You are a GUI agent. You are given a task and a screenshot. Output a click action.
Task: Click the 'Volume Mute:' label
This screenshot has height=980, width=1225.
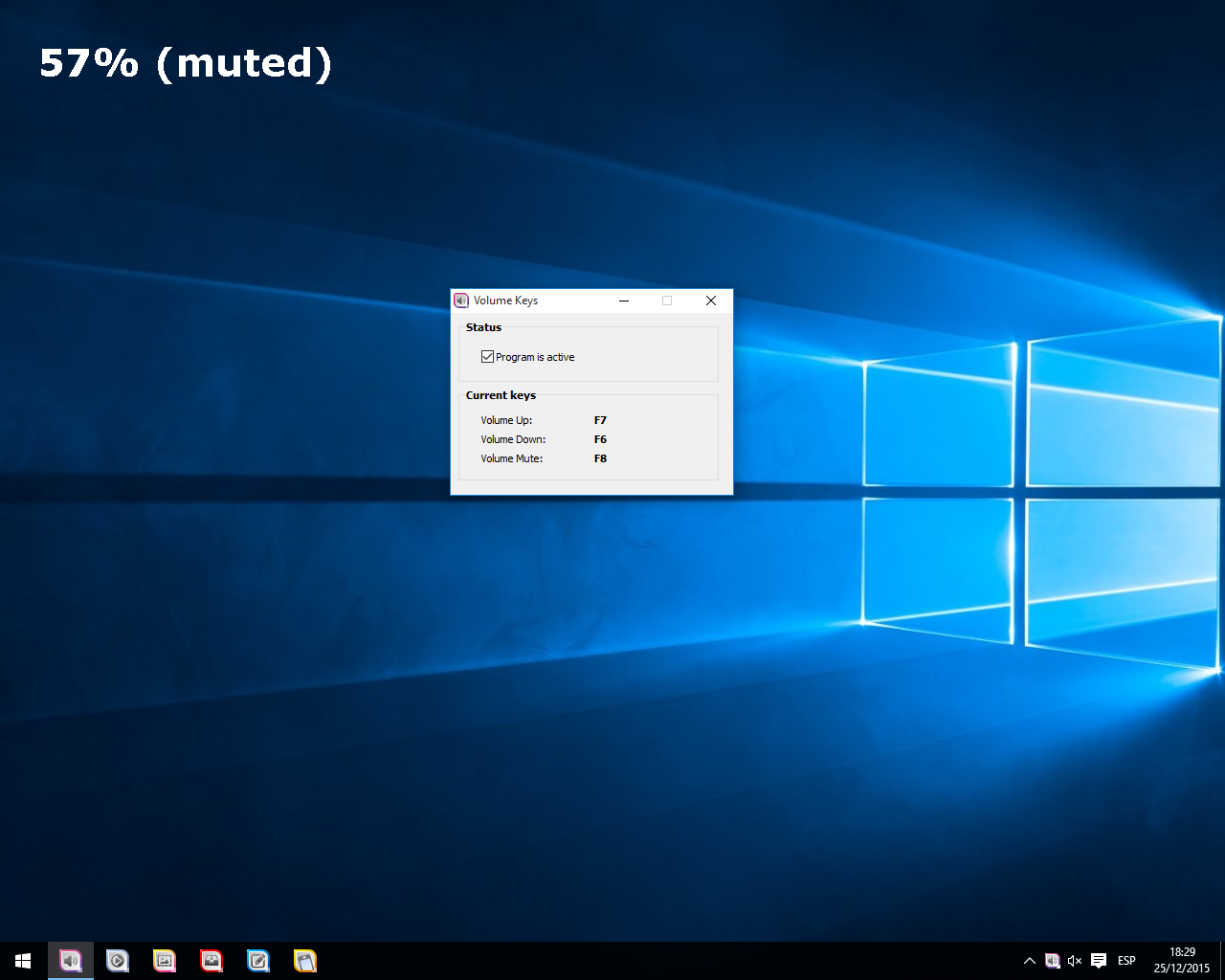point(511,458)
